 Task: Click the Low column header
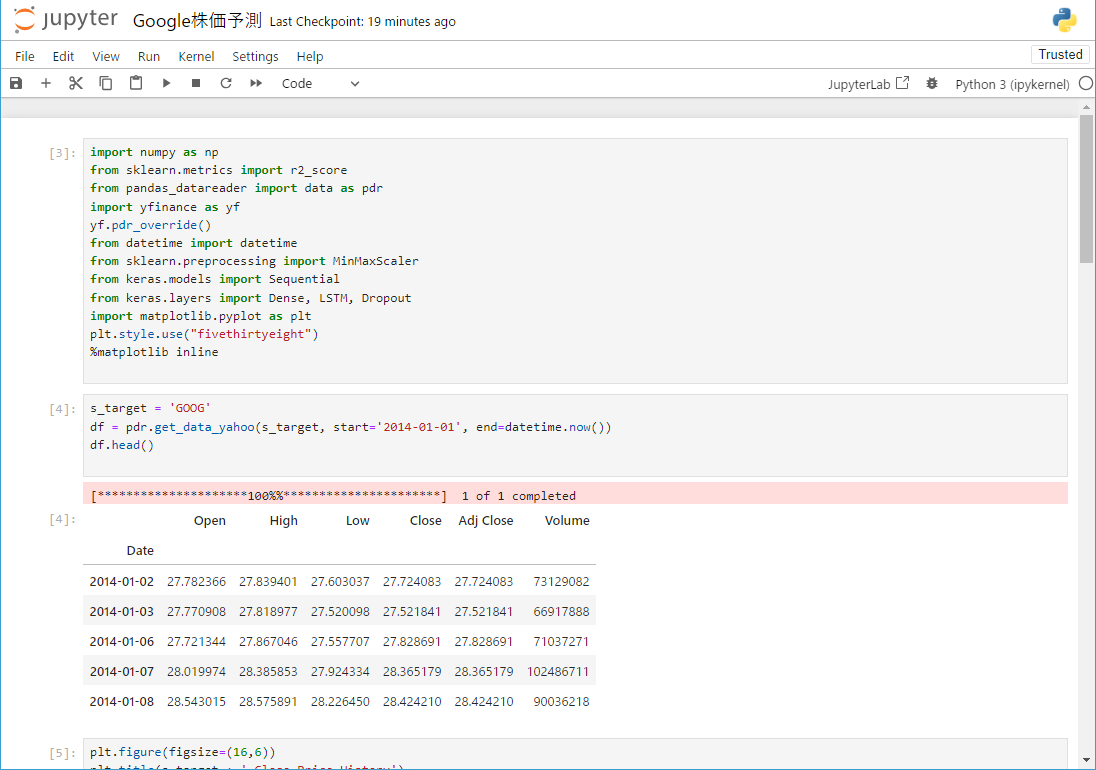click(x=358, y=521)
